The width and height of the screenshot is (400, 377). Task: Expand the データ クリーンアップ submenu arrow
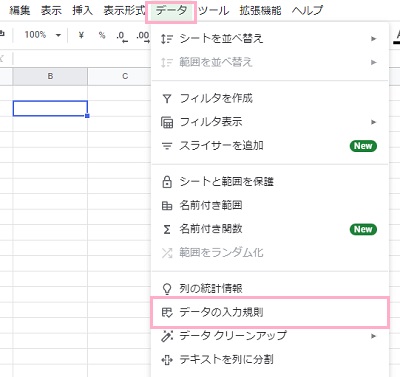tap(373, 336)
